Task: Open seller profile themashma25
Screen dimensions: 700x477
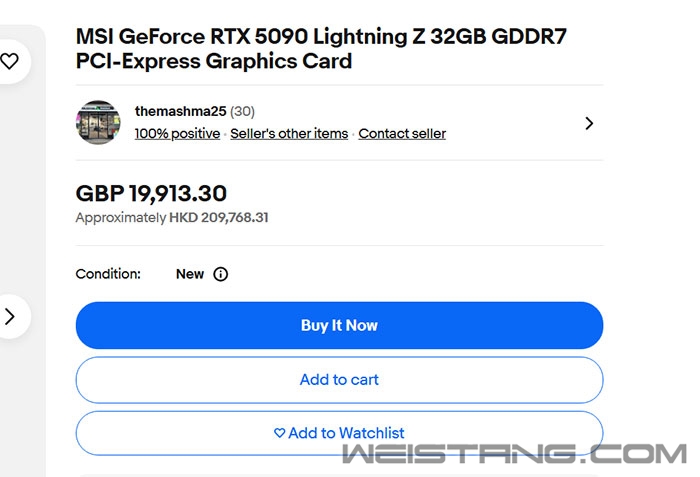Action: tap(181, 111)
